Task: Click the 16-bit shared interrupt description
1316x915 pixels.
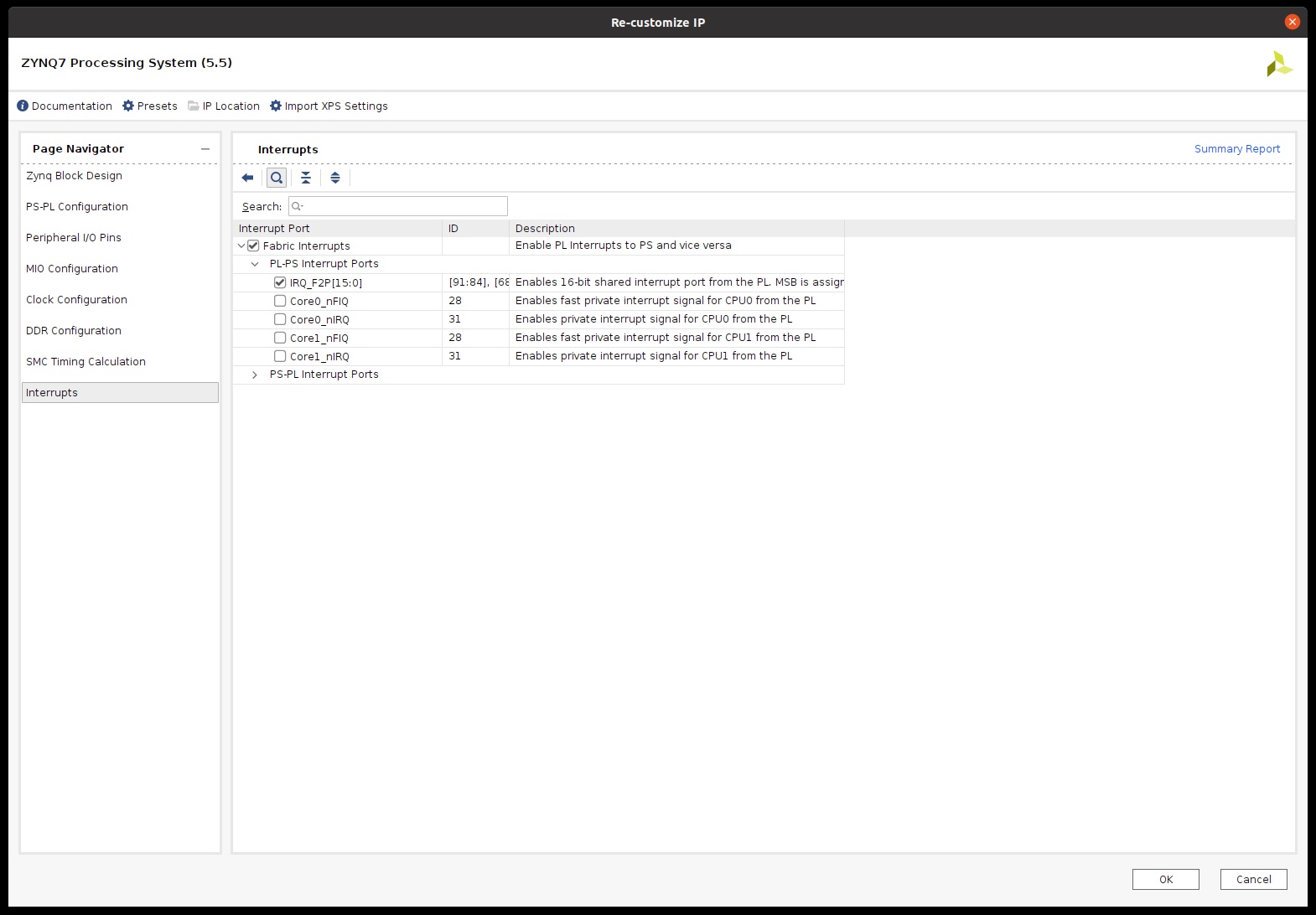Action: (x=679, y=282)
